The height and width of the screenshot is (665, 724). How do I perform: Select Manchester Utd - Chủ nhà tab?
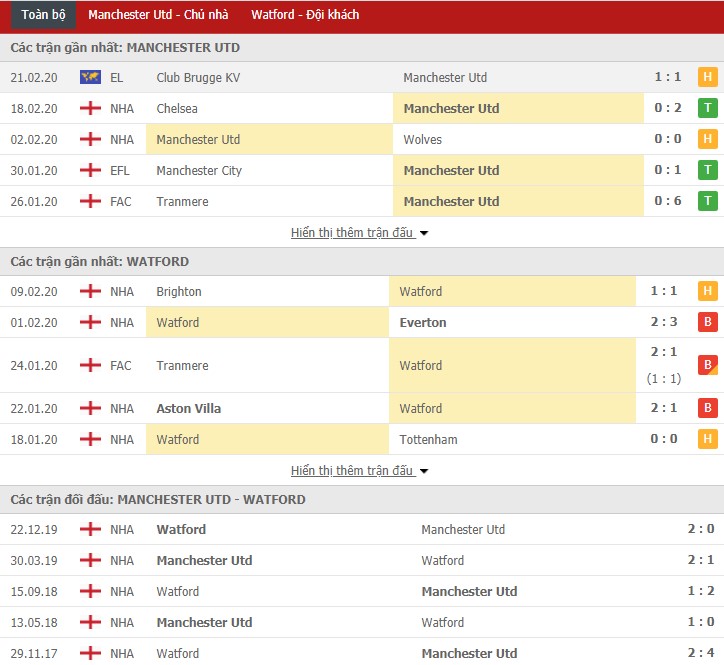pyautogui.click(x=158, y=15)
